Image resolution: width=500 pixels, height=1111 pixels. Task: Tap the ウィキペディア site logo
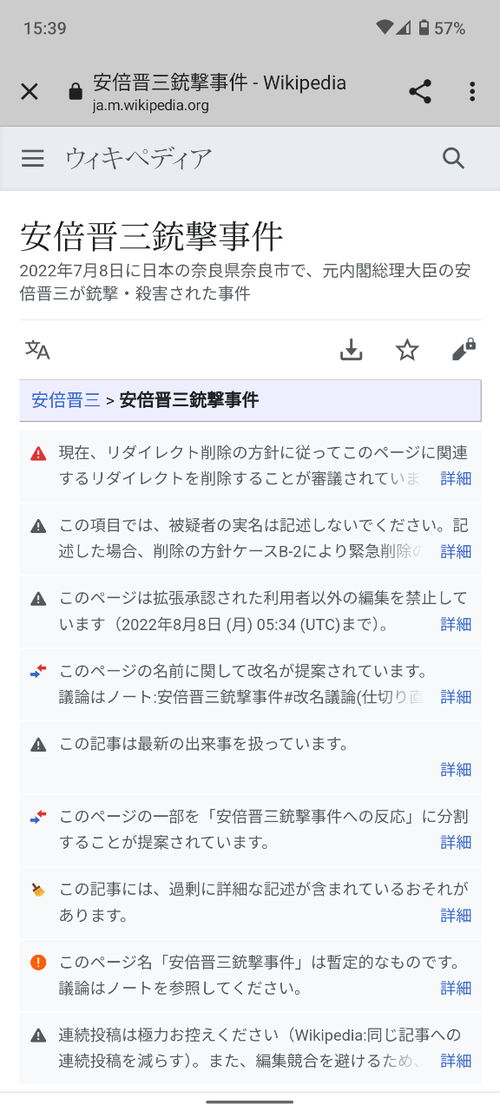(x=138, y=159)
